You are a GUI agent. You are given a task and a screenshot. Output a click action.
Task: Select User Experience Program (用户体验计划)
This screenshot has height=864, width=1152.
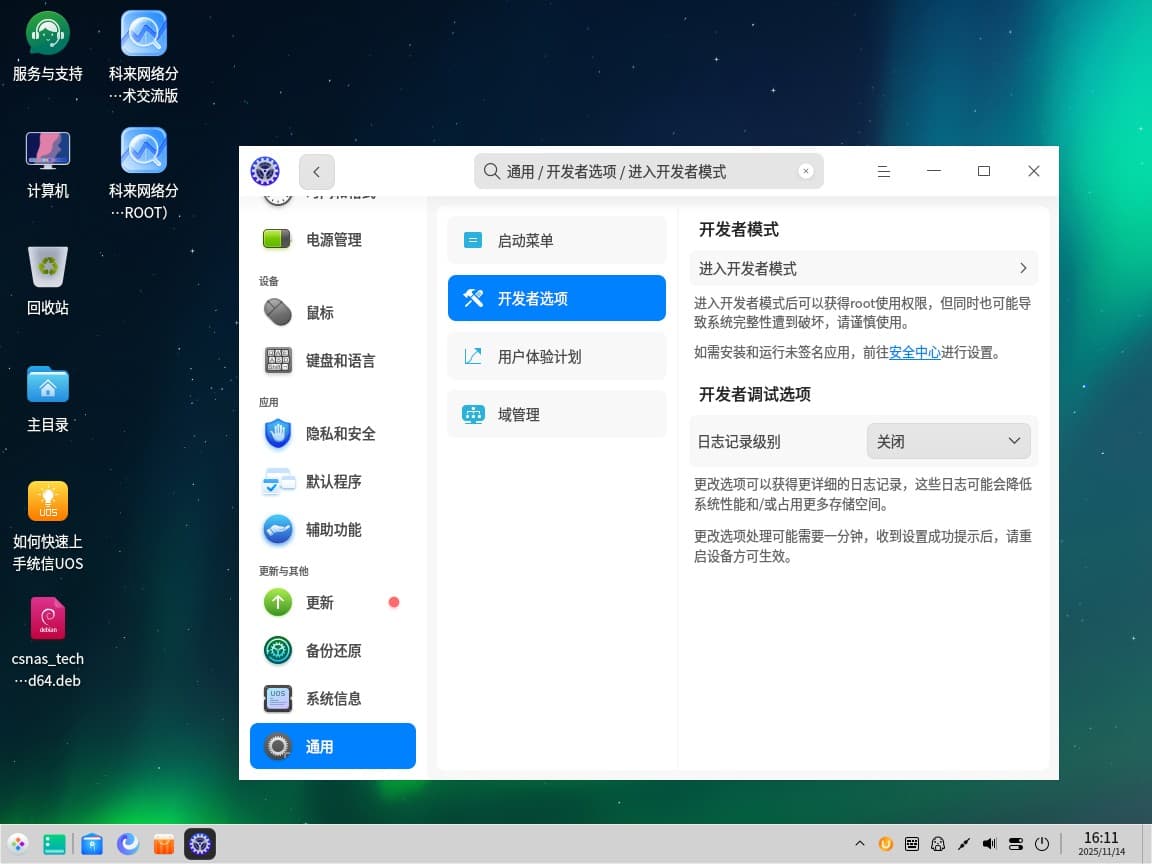[556, 357]
